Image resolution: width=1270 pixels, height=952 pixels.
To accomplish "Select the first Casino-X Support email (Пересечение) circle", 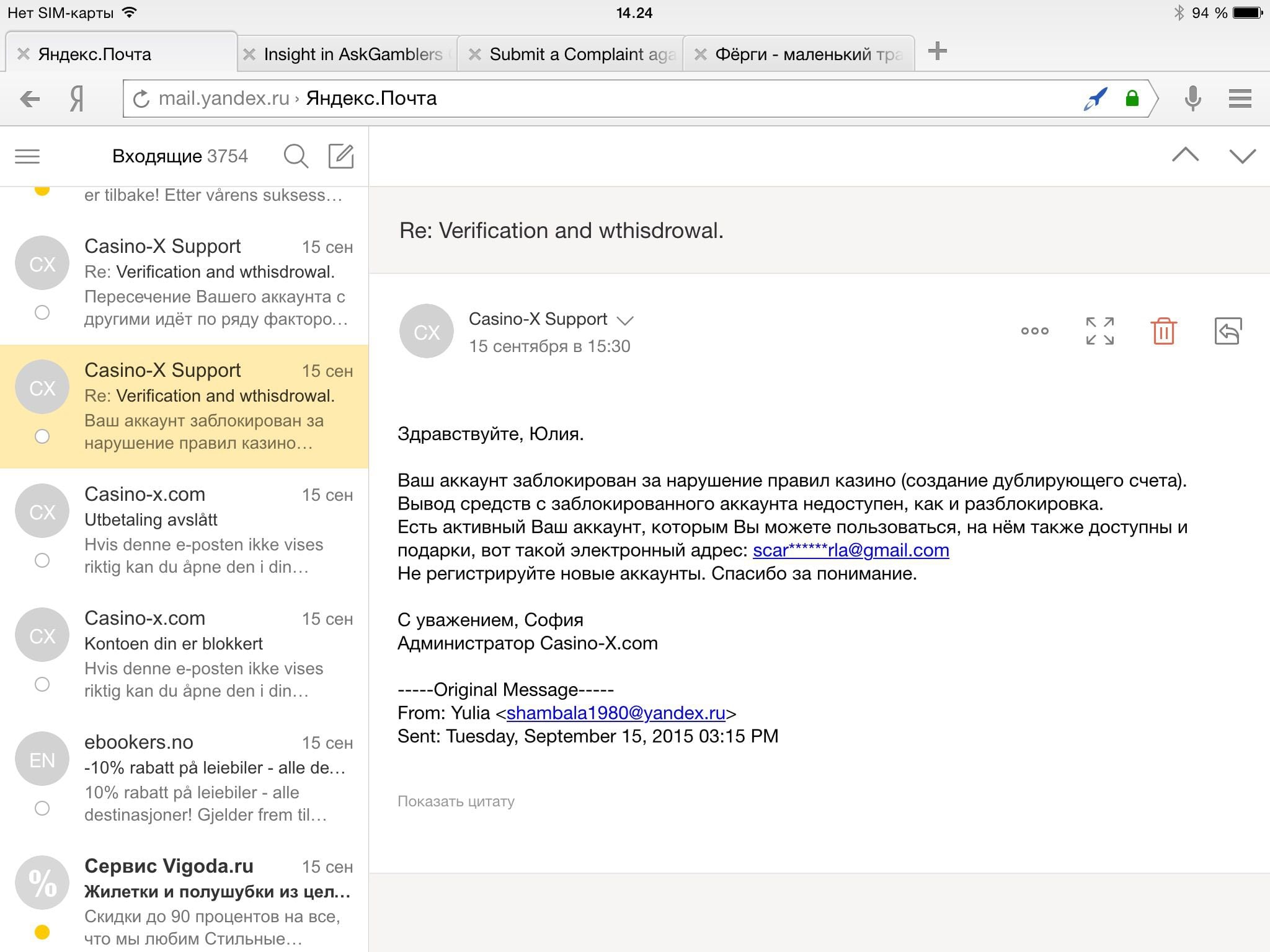I will coord(42,312).
